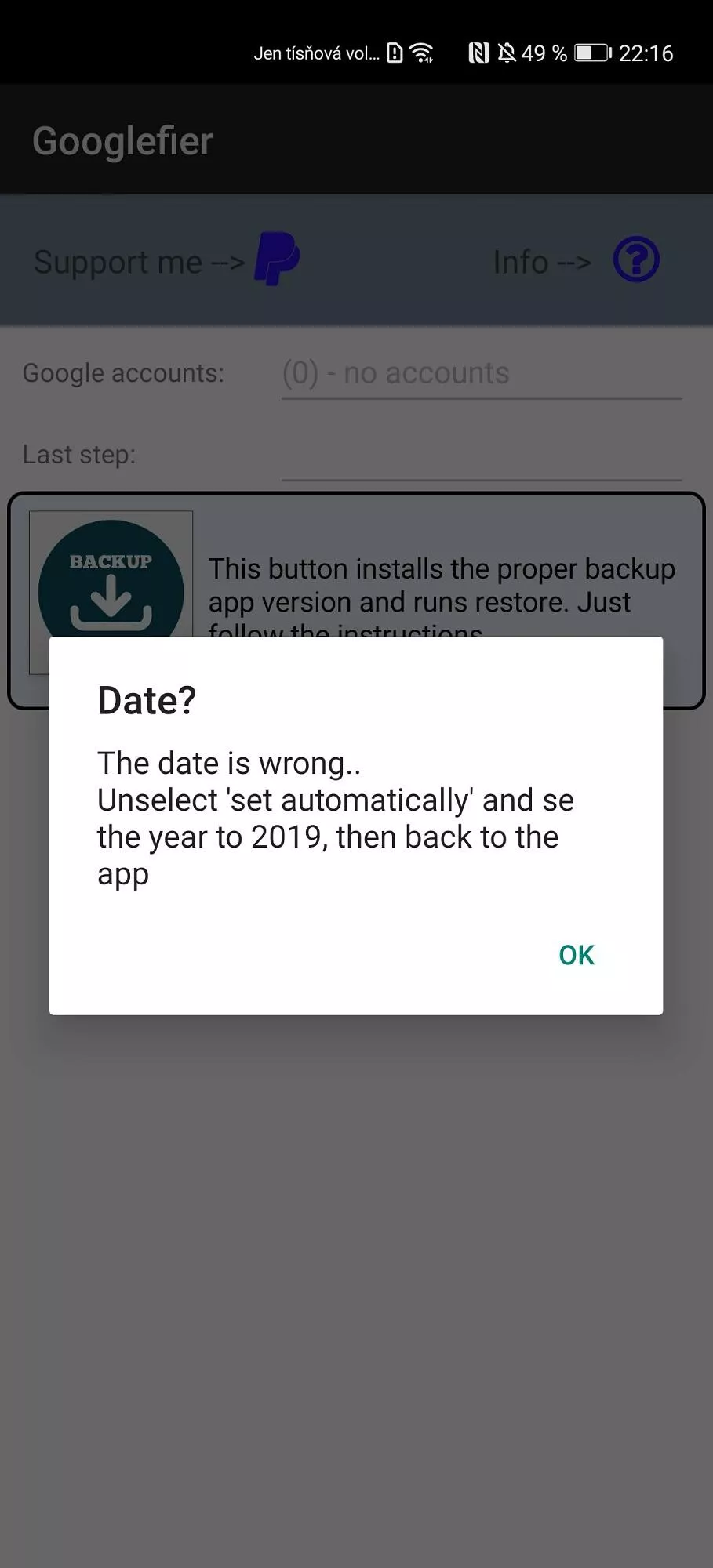
Task: Tap the NFC status icon
Action: [x=478, y=53]
